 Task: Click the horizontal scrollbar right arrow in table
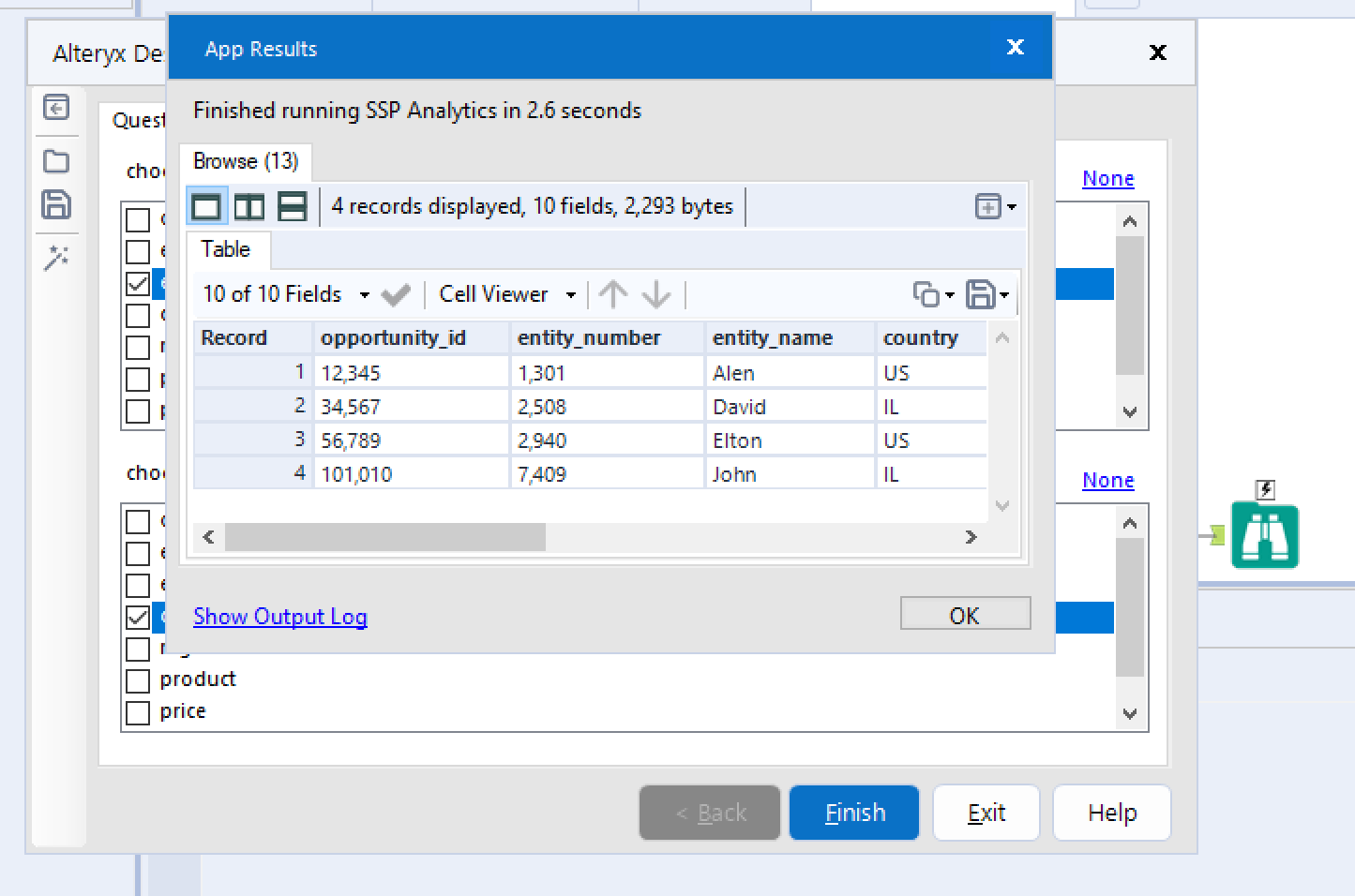971,537
